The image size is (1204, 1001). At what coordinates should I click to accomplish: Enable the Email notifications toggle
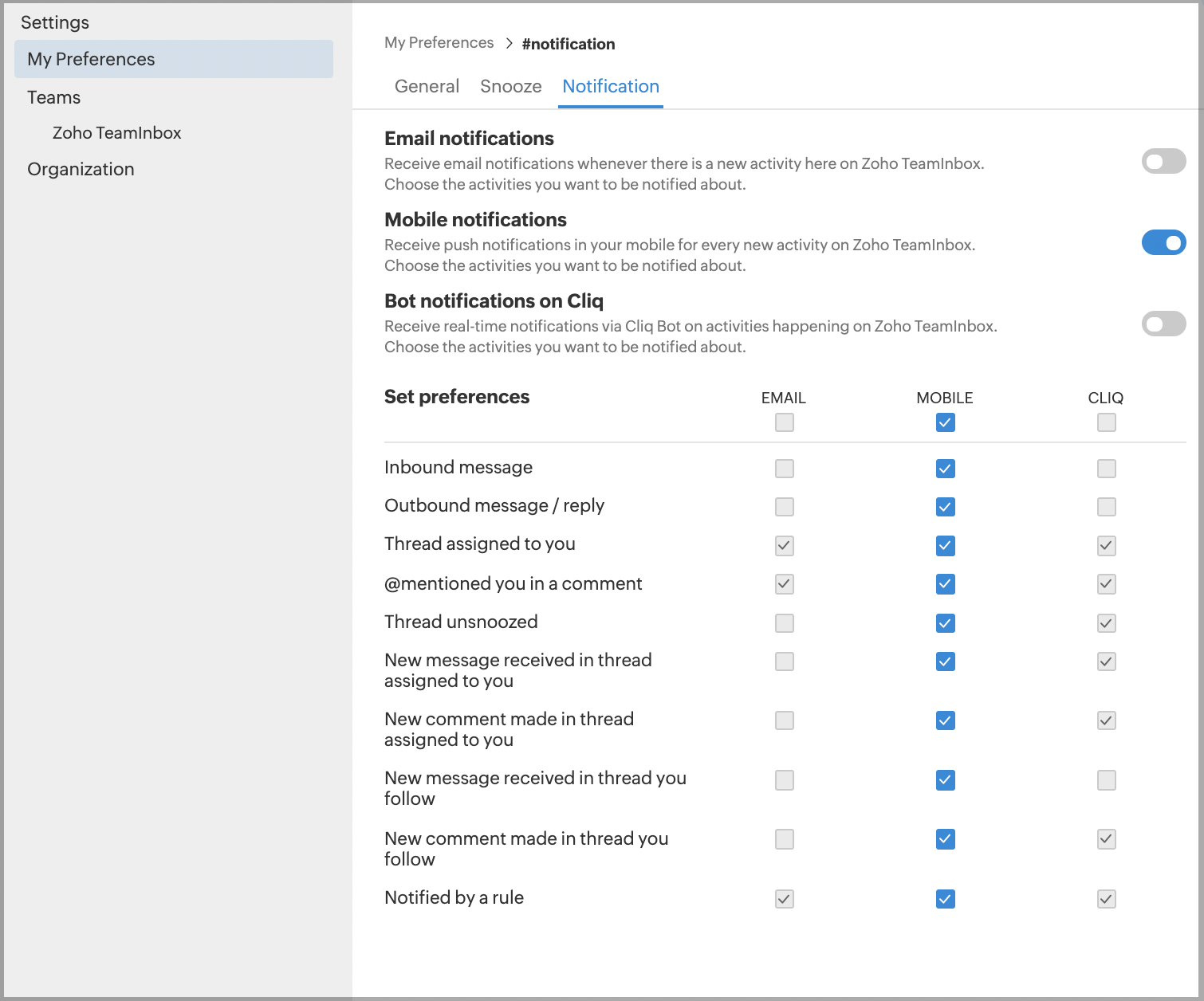coord(1163,162)
